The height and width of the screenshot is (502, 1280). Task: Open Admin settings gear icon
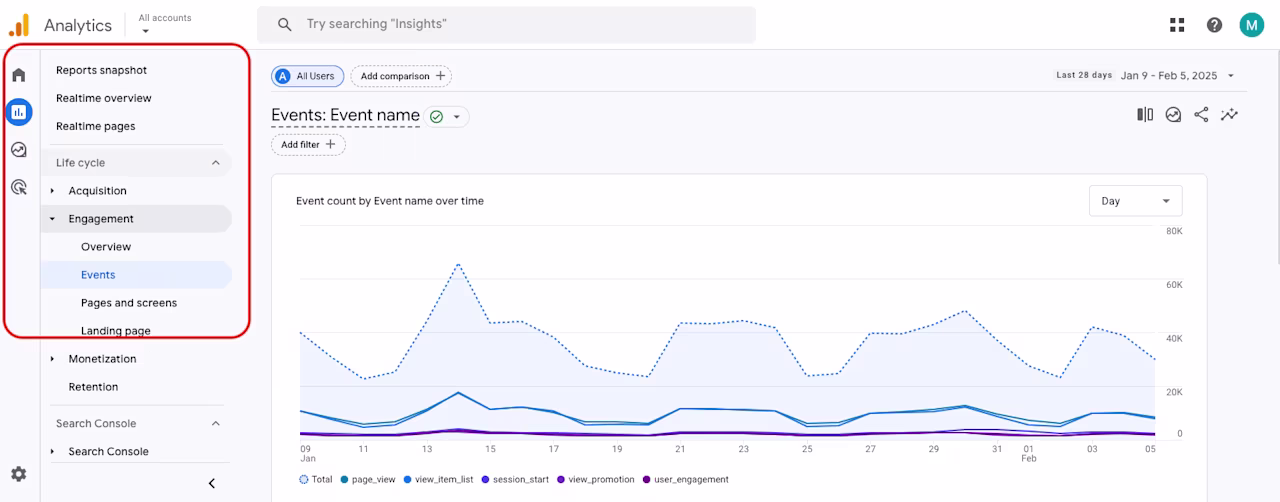[x=18, y=474]
